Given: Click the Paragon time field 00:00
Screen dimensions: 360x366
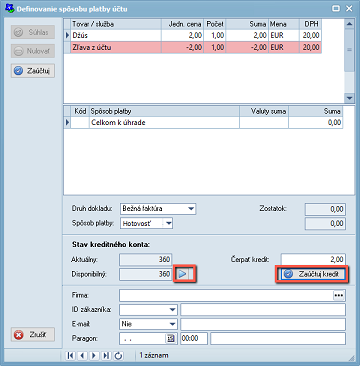Looking at the screenshot, I should pos(194,338).
